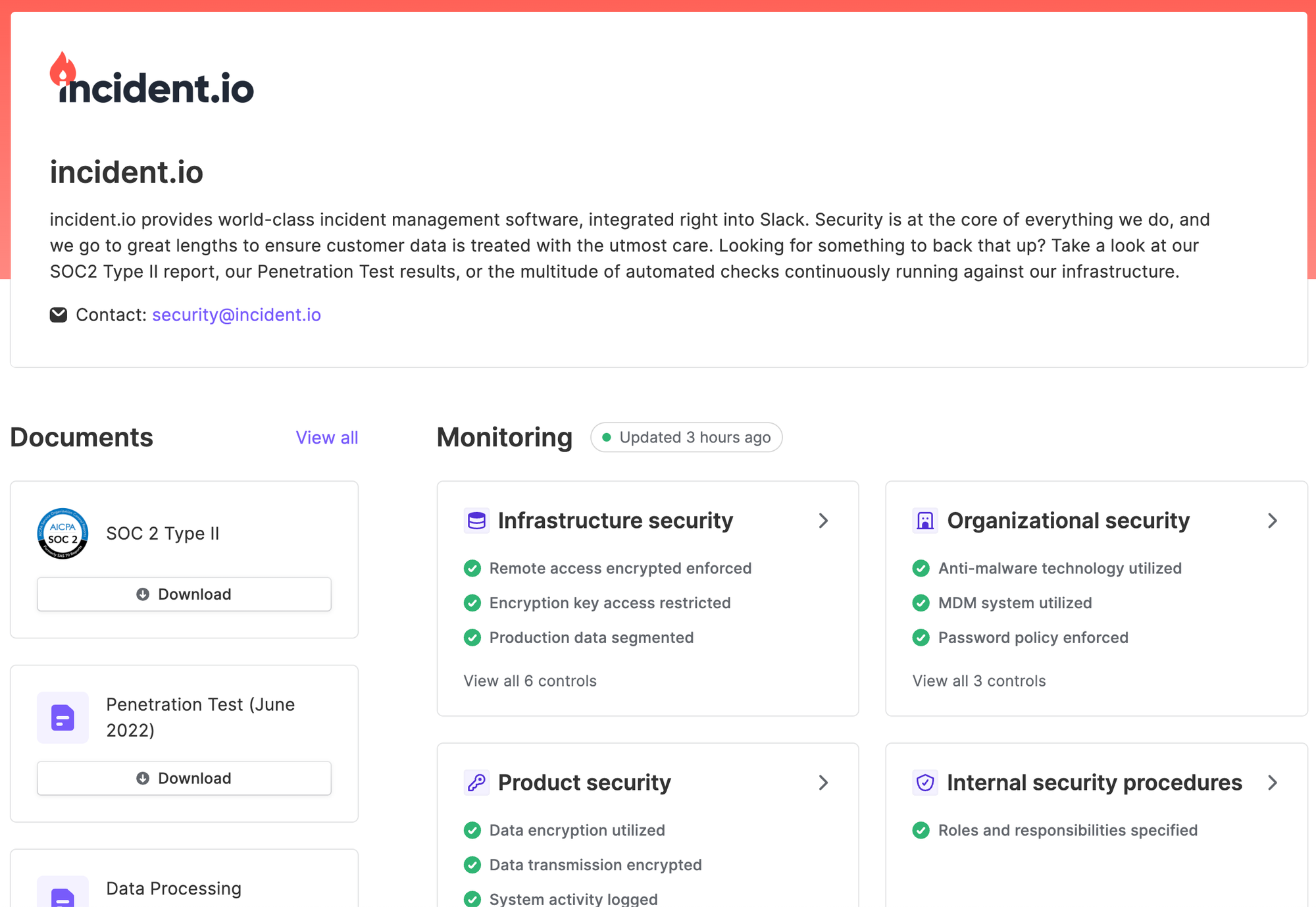Screen dimensions: 1316x907
Task: Click the Infrastructure security database icon
Action: click(476, 521)
